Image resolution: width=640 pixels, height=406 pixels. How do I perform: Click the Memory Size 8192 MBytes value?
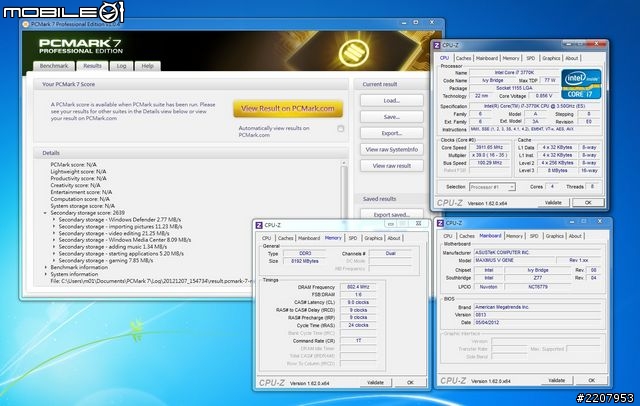click(304, 261)
